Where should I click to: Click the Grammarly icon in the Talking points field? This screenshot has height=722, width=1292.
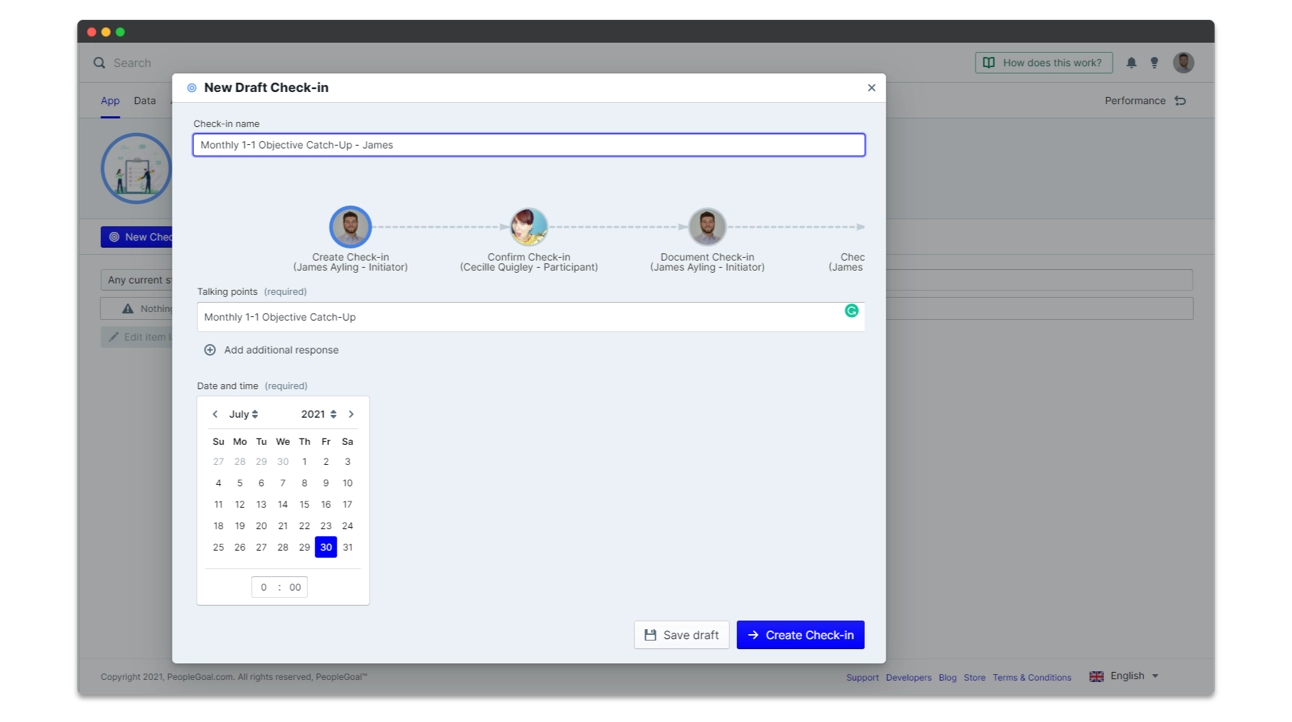click(x=852, y=311)
